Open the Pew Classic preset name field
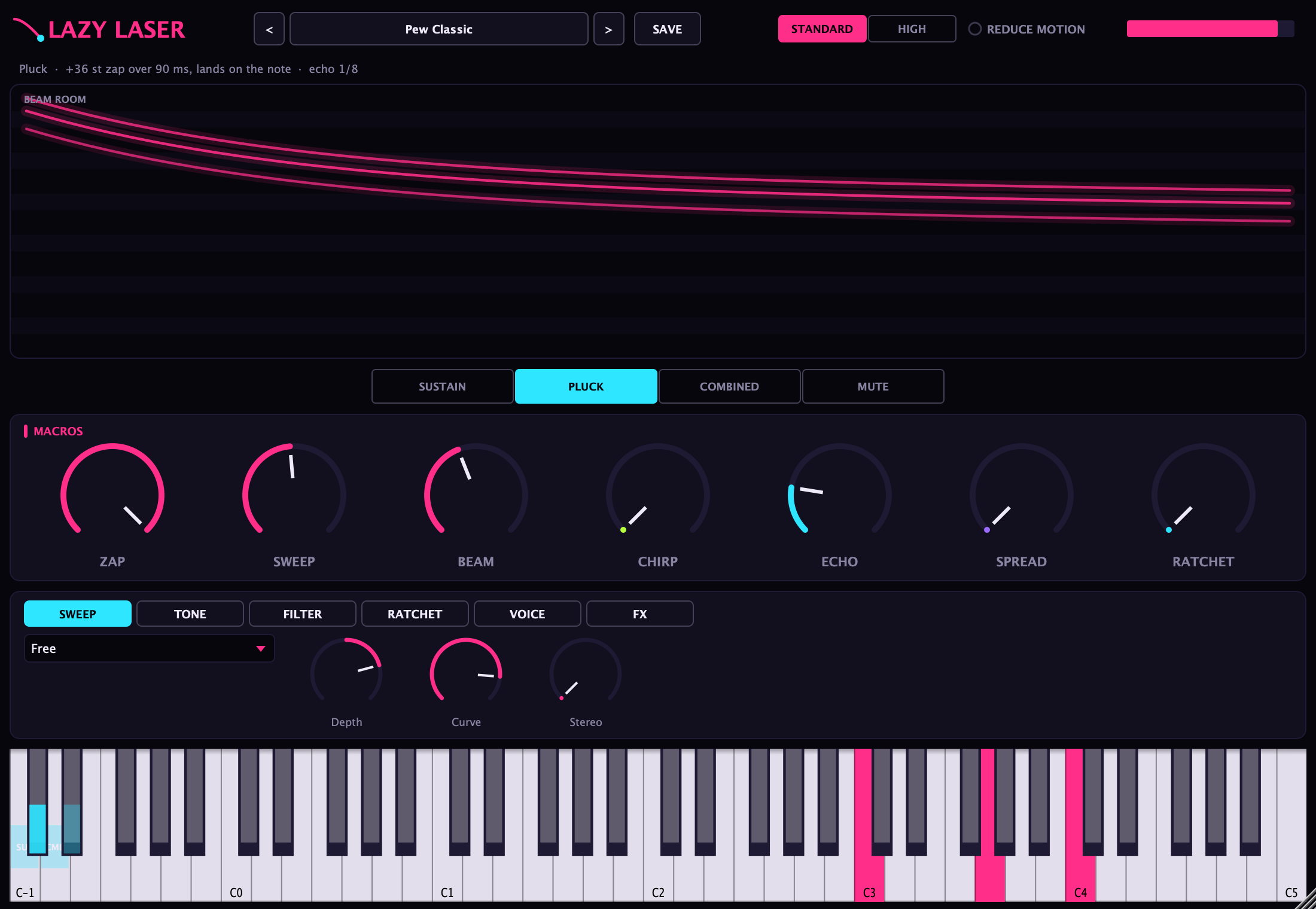 pyautogui.click(x=438, y=29)
